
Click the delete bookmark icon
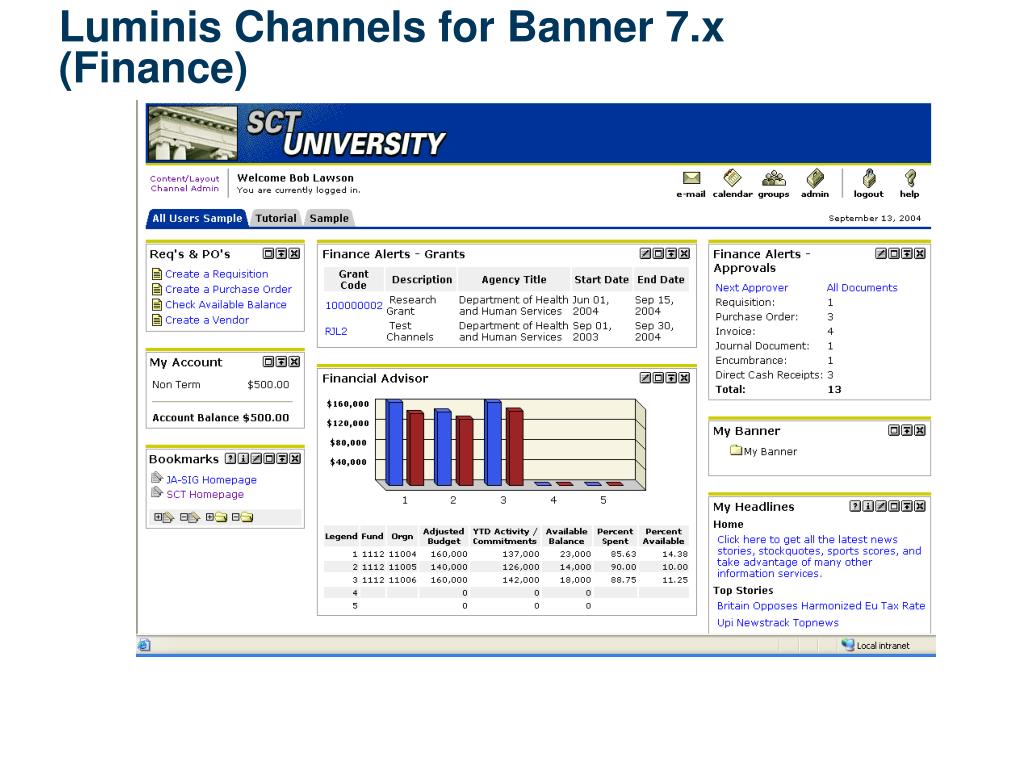coord(190,517)
